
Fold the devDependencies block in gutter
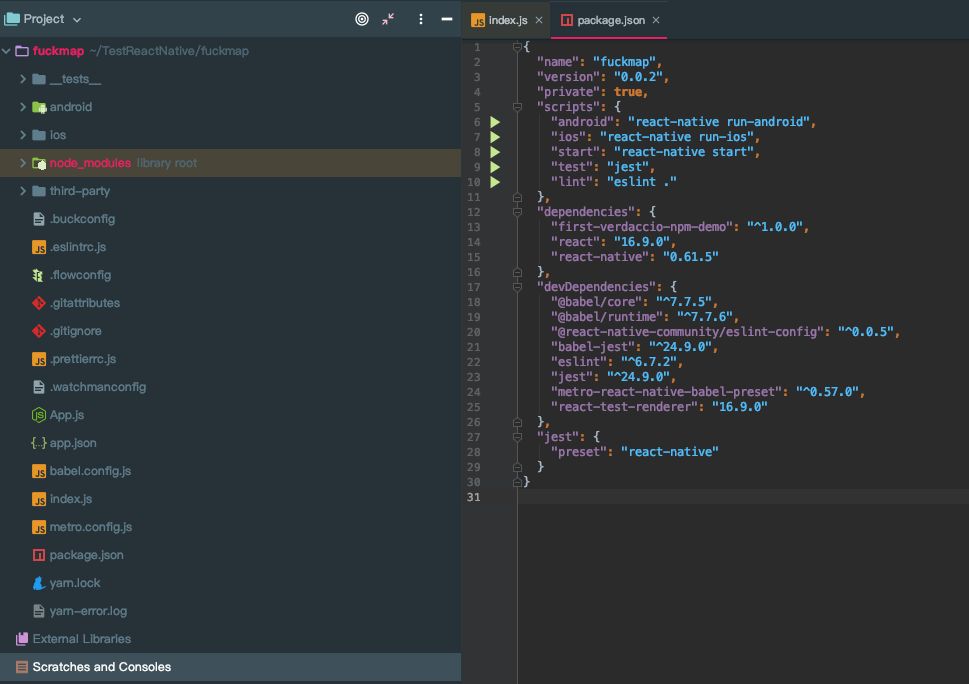tap(517, 287)
